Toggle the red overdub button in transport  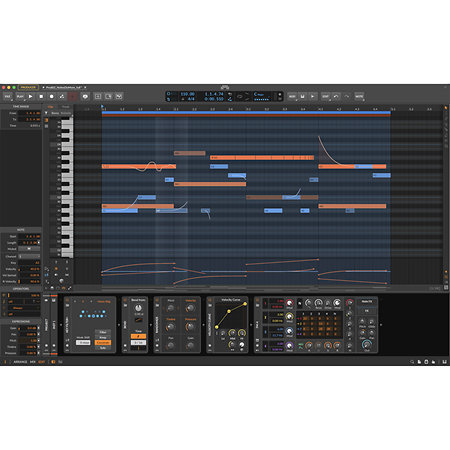[73, 96]
